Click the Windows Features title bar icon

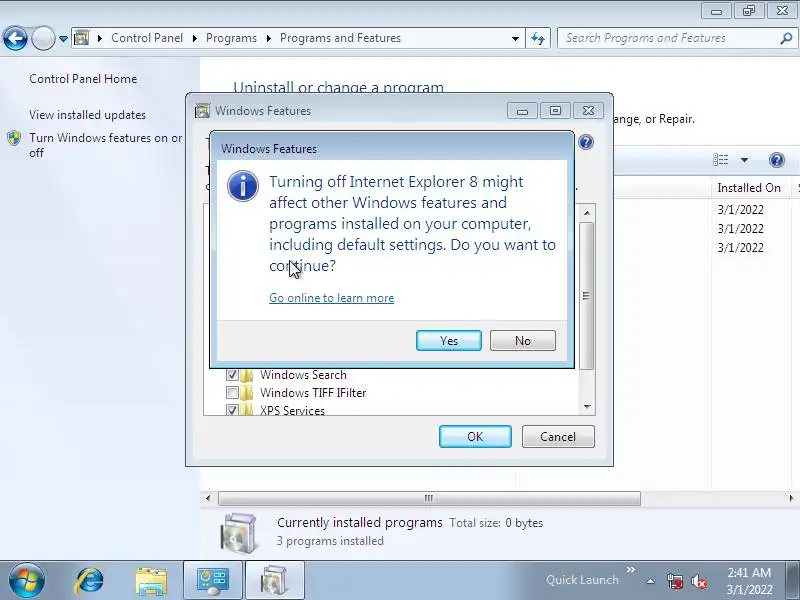[203, 111]
